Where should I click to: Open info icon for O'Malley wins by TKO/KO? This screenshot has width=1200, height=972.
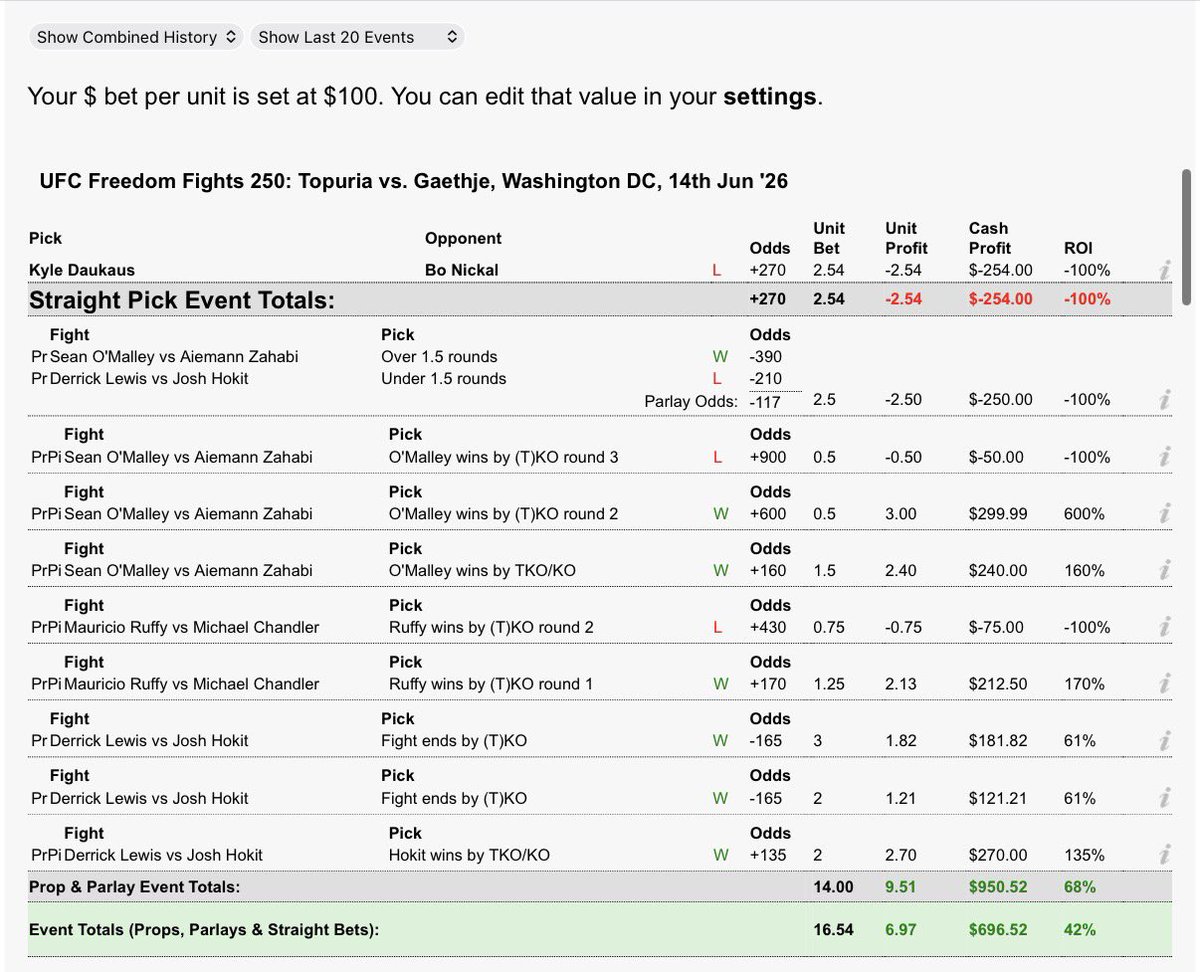coord(1165,570)
